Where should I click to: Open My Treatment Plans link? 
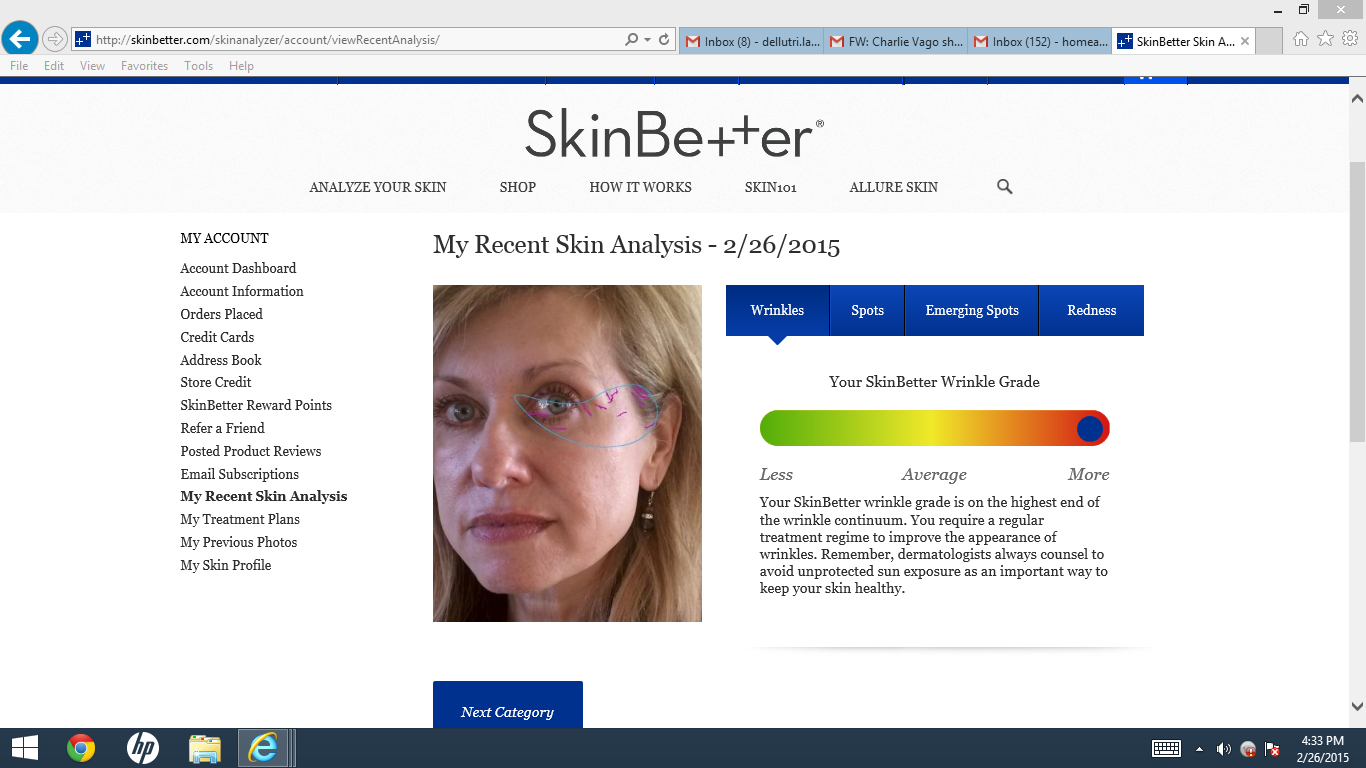pyautogui.click(x=240, y=519)
